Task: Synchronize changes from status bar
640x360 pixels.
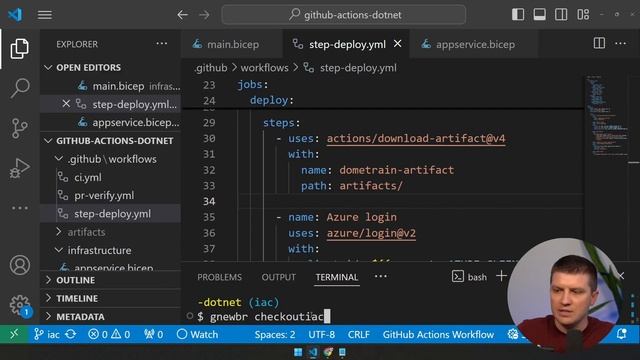Action: (71, 334)
